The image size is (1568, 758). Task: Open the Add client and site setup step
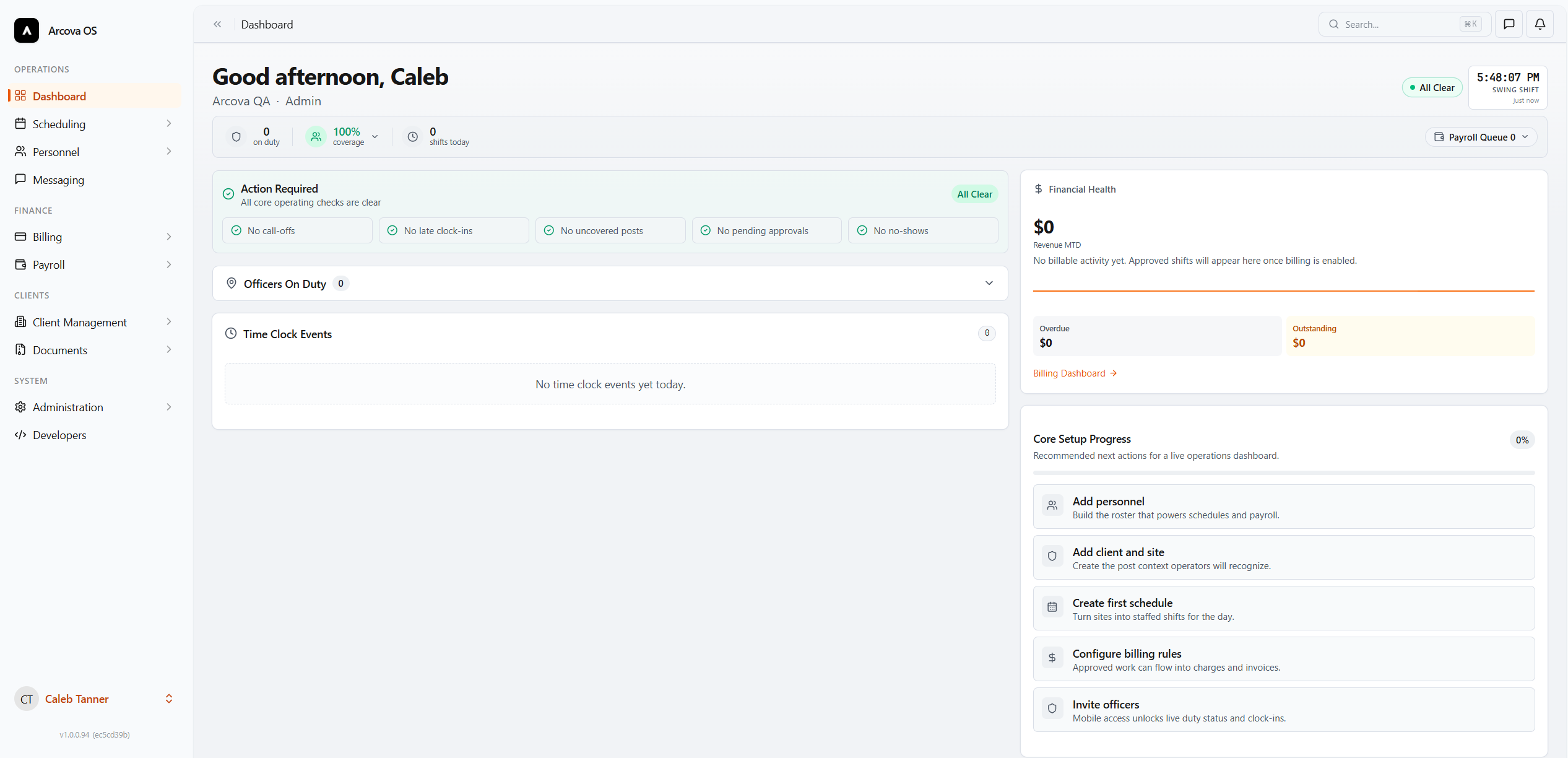click(1284, 557)
